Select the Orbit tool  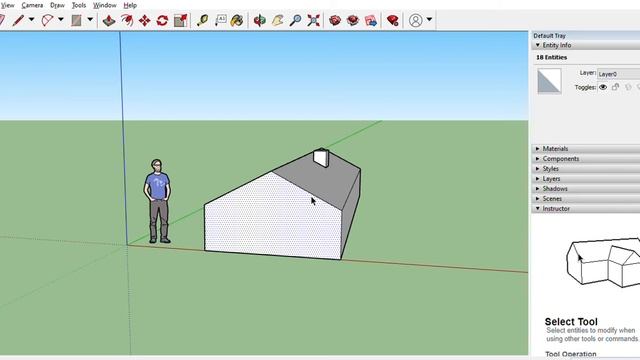pyautogui.click(x=260, y=20)
